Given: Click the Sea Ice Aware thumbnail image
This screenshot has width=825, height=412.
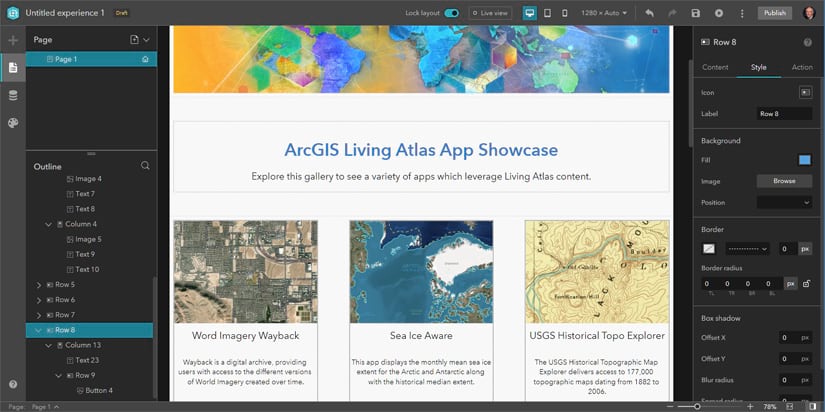Looking at the screenshot, I should [421, 272].
